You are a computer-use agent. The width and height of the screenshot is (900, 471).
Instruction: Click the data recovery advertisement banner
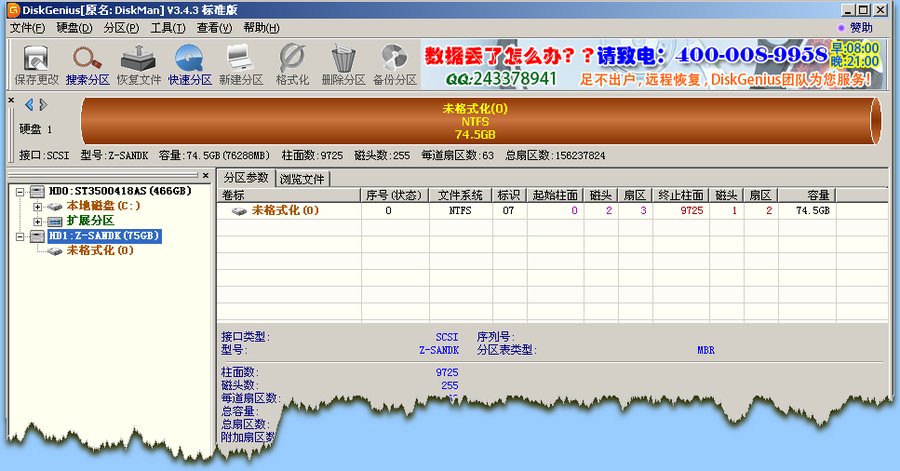(651, 64)
